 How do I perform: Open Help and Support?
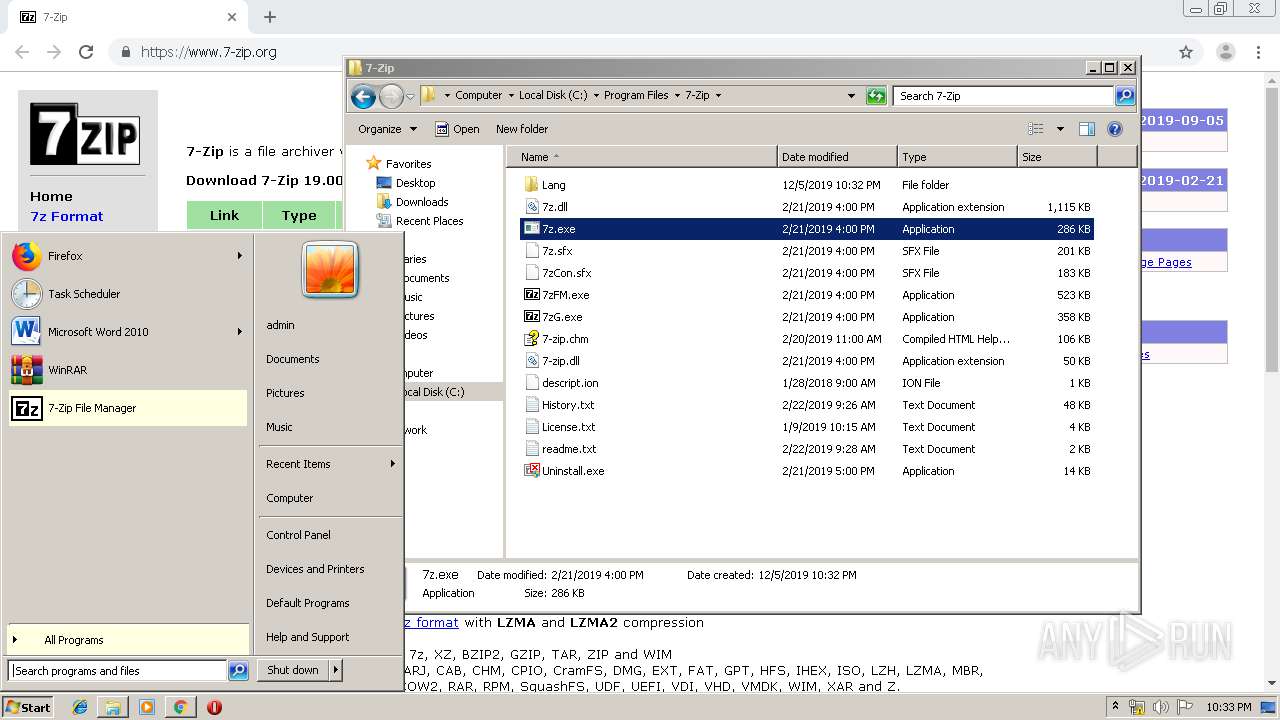coord(308,637)
